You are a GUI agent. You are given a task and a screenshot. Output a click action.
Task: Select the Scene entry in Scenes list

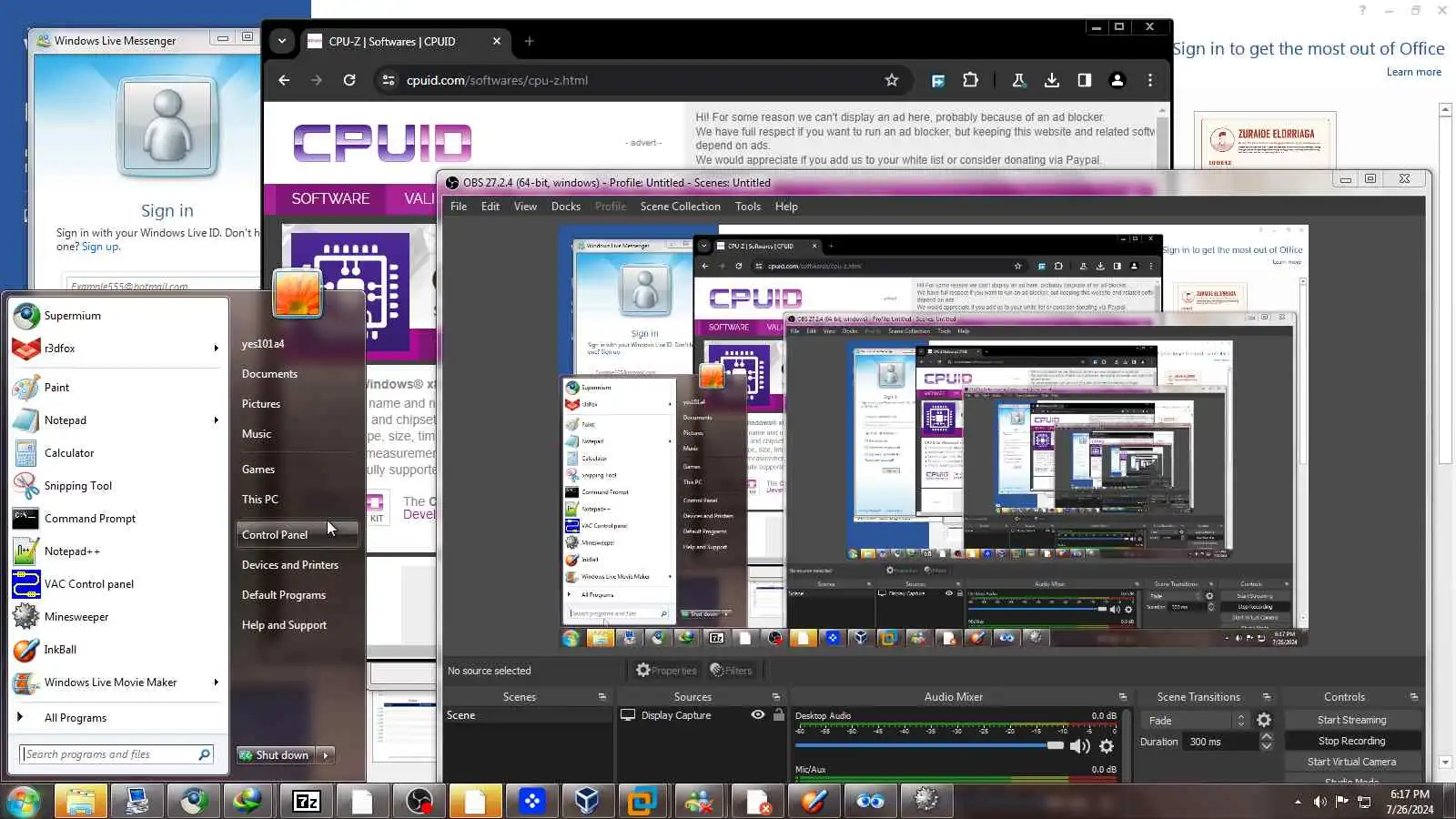pyautogui.click(x=528, y=715)
